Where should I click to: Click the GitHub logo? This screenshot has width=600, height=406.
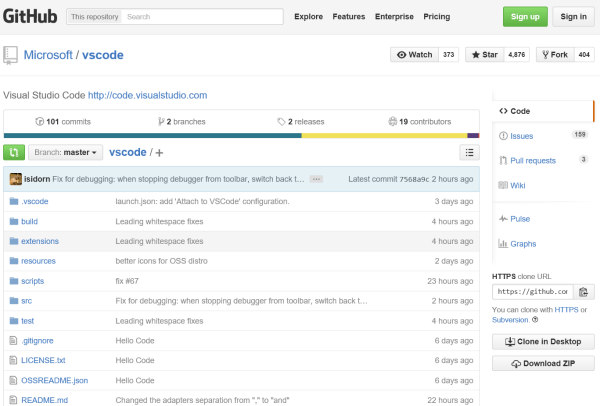(x=31, y=17)
